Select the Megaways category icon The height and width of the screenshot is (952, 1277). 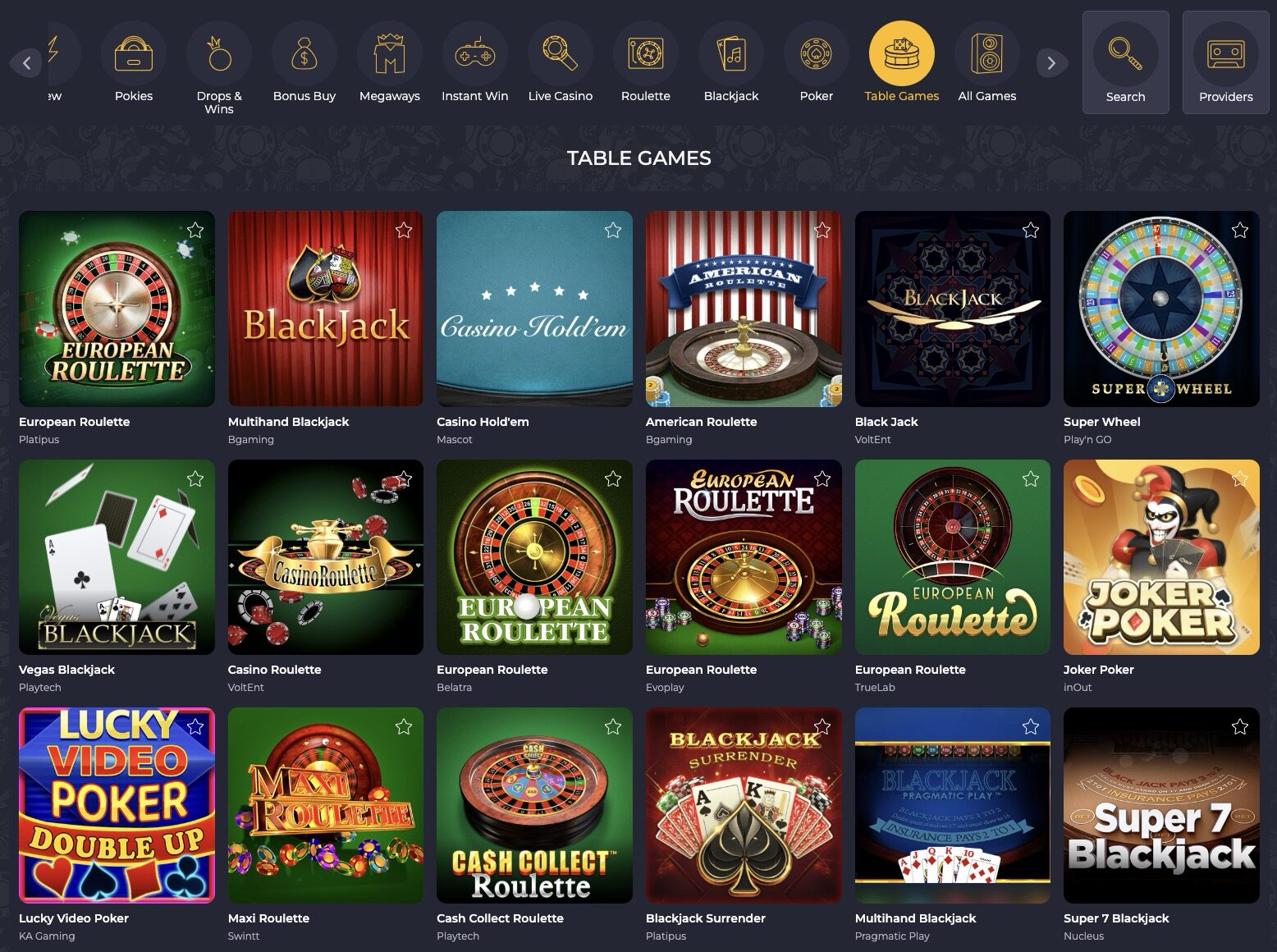390,54
